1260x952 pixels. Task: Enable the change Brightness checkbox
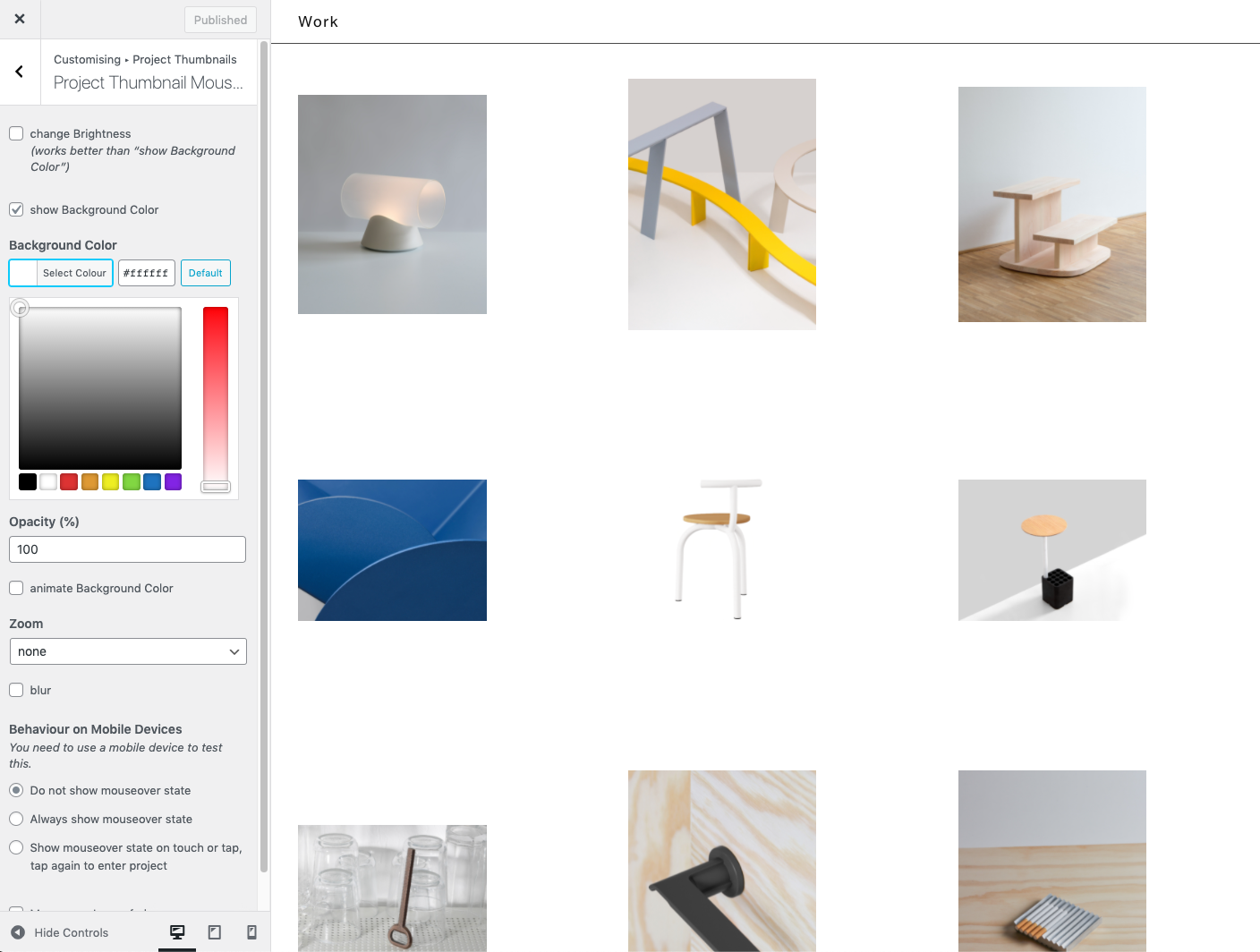[16, 133]
